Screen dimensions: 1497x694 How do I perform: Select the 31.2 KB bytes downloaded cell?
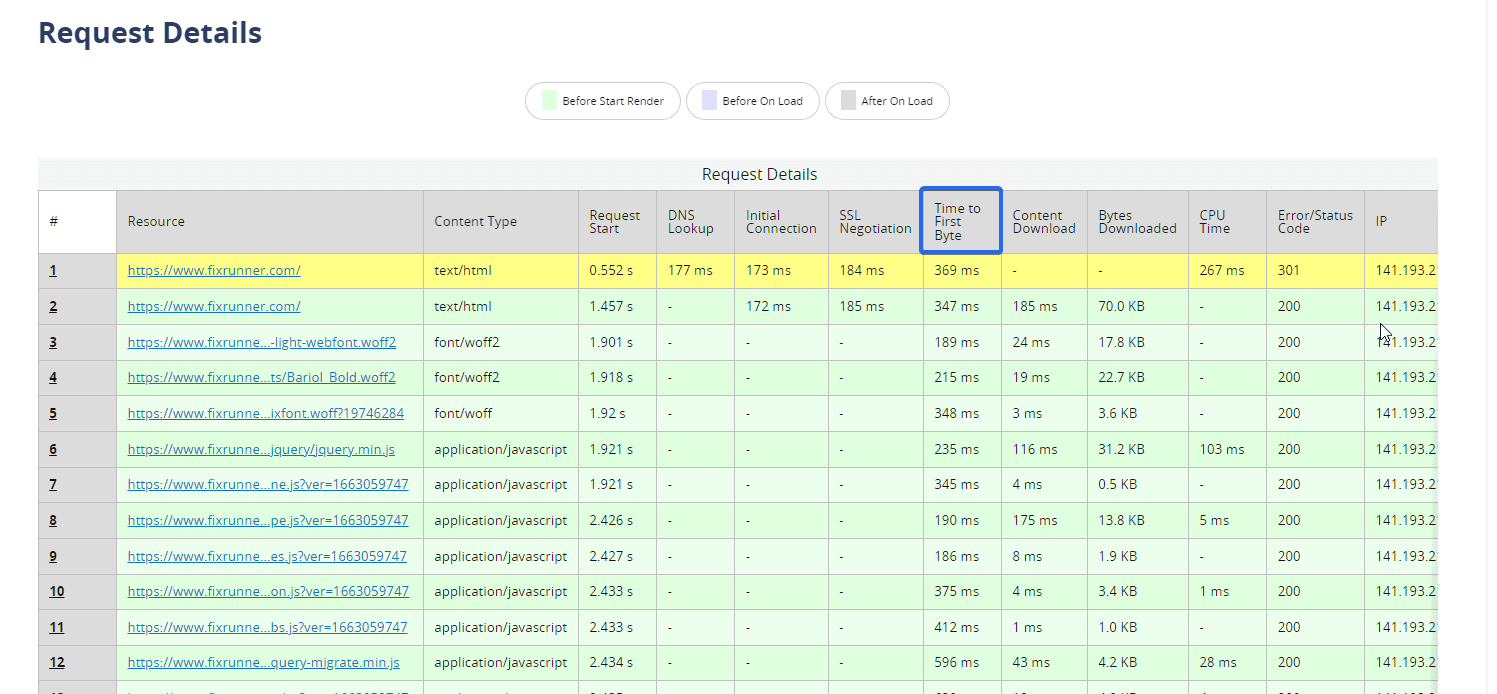[1138, 449]
